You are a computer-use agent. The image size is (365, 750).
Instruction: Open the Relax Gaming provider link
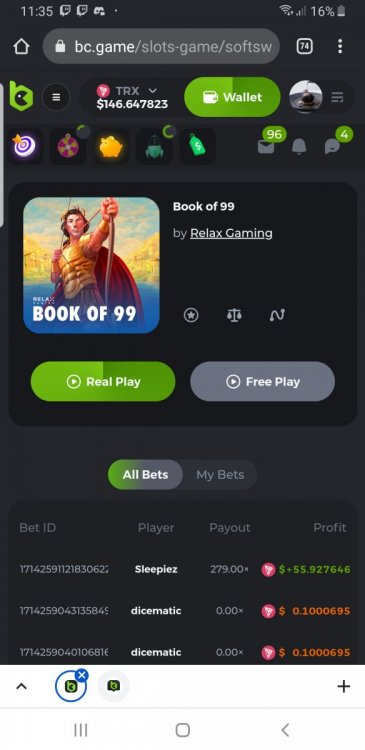pos(232,233)
